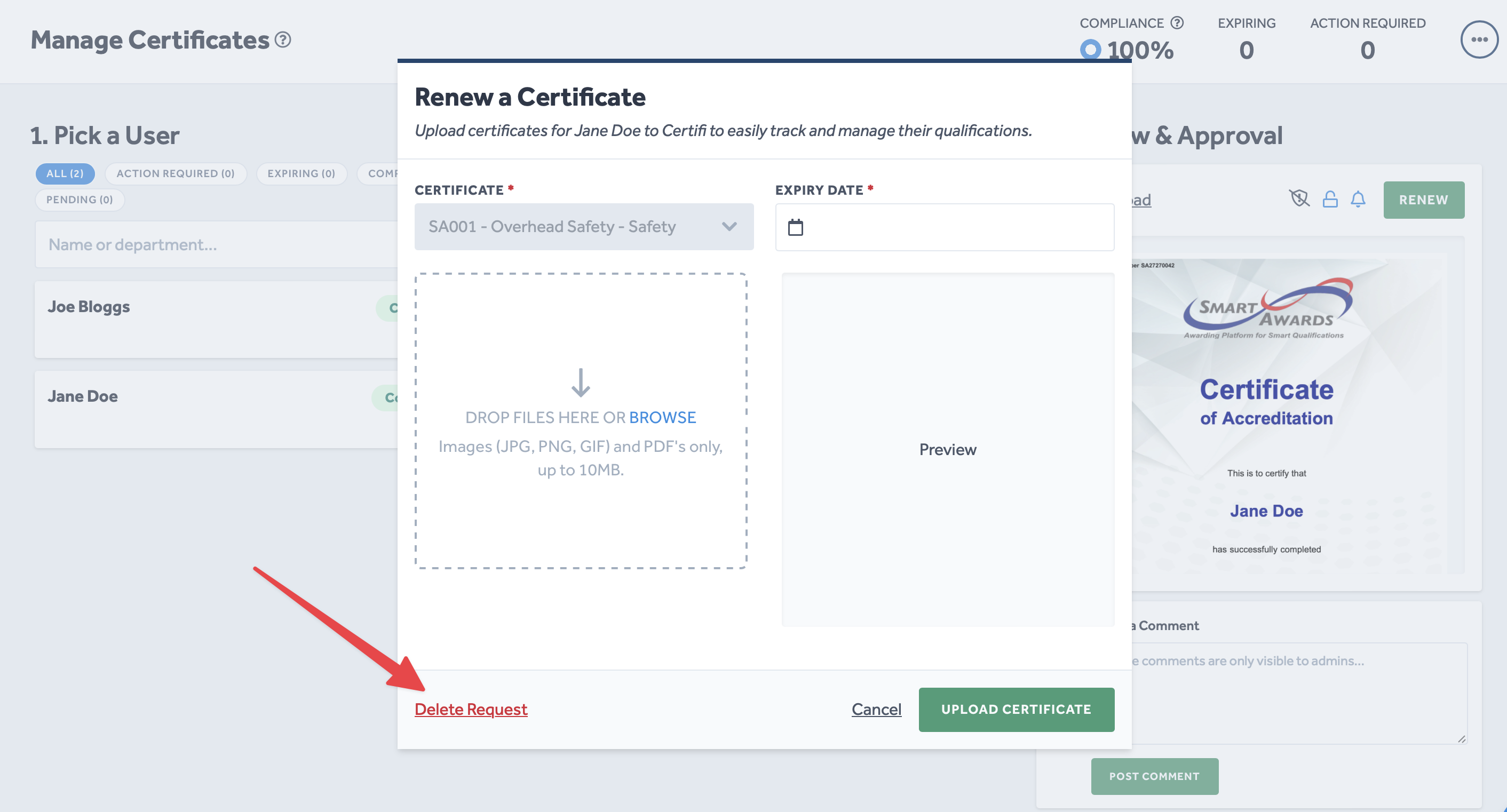Click the down-arrow icon in drop zone
The image size is (1507, 812).
click(581, 383)
